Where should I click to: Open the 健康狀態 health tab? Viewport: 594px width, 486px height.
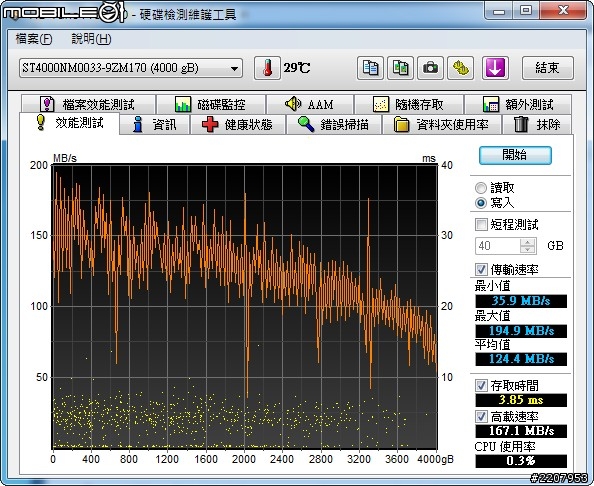(238, 125)
